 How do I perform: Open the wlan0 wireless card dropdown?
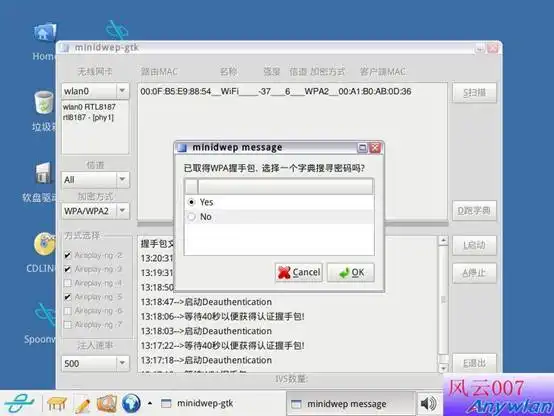(x=122, y=91)
